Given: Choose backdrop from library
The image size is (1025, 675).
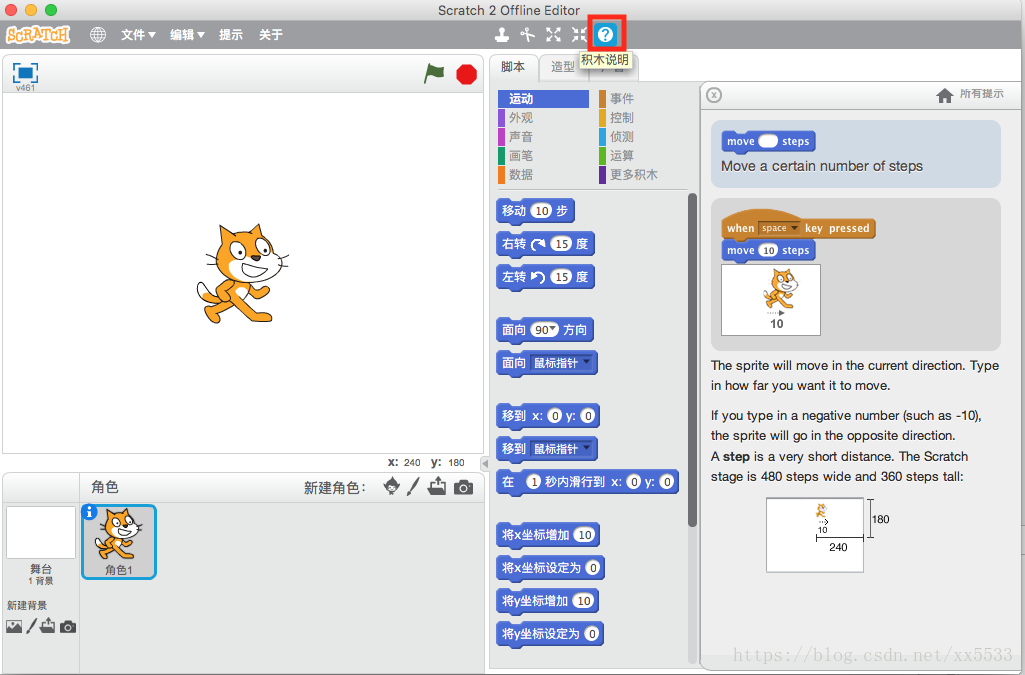Looking at the screenshot, I should point(14,627).
